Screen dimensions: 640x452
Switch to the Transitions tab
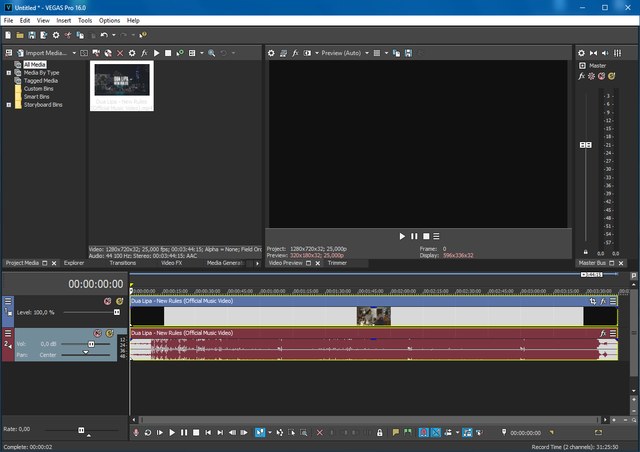tap(122, 263)
